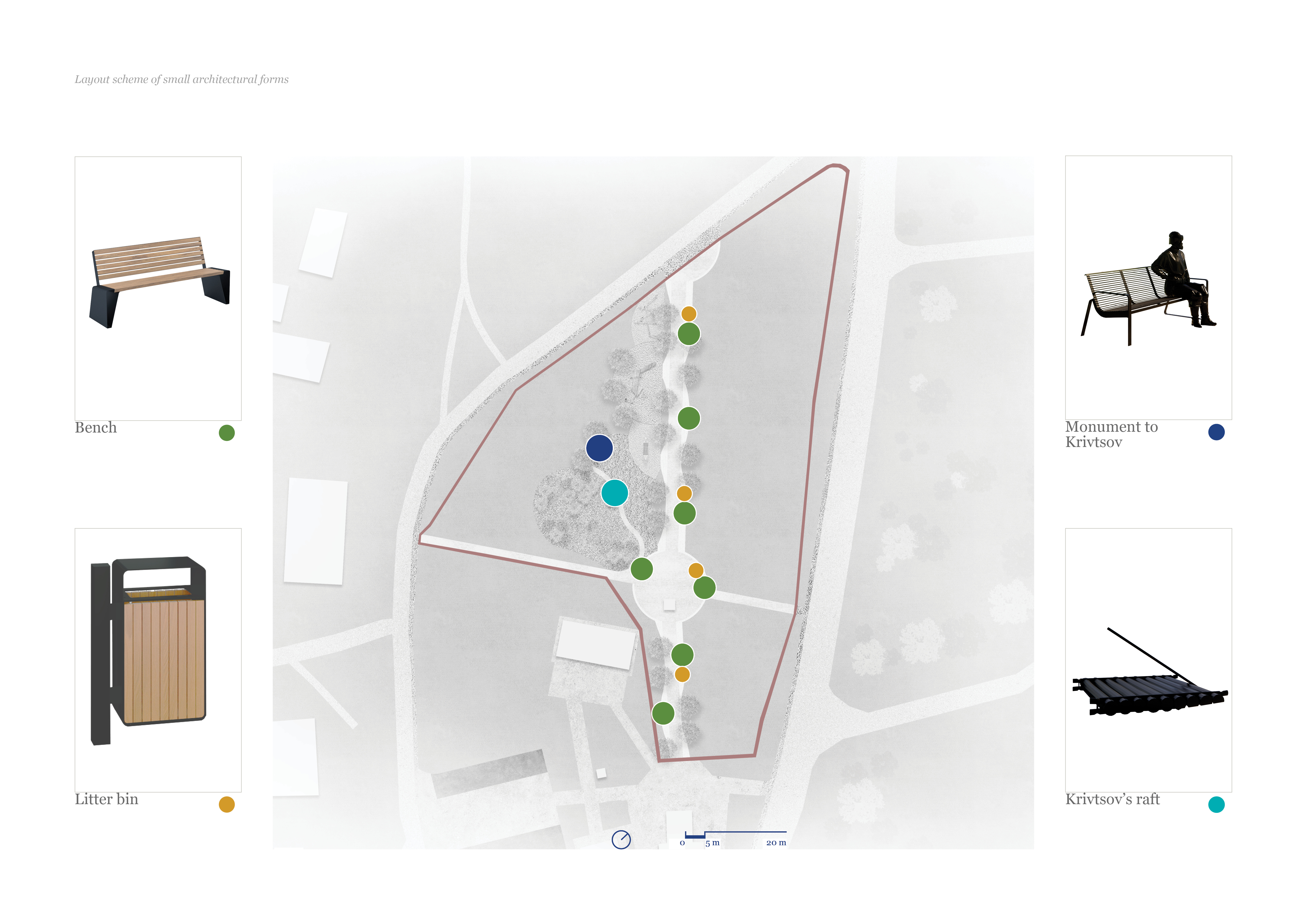Click the 'Layout scheme of small architectural forms' title
Viewport: 1307px width, 924px height.
pos(182,79)
